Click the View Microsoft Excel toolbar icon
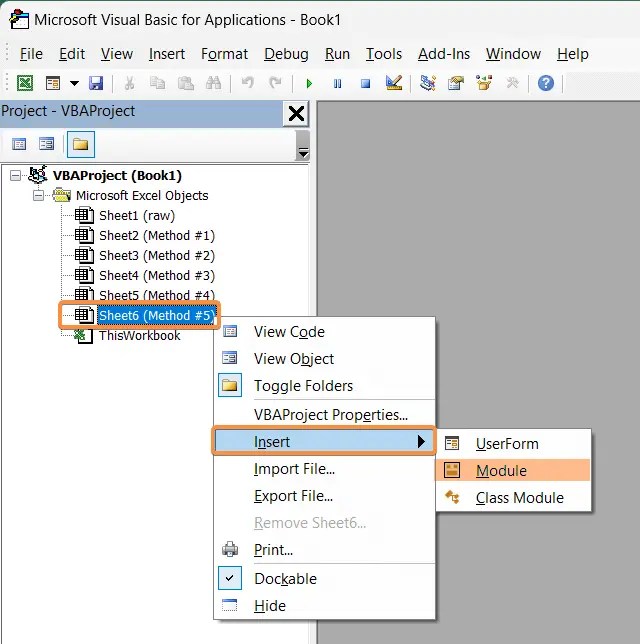 click(x=25, y=83)
